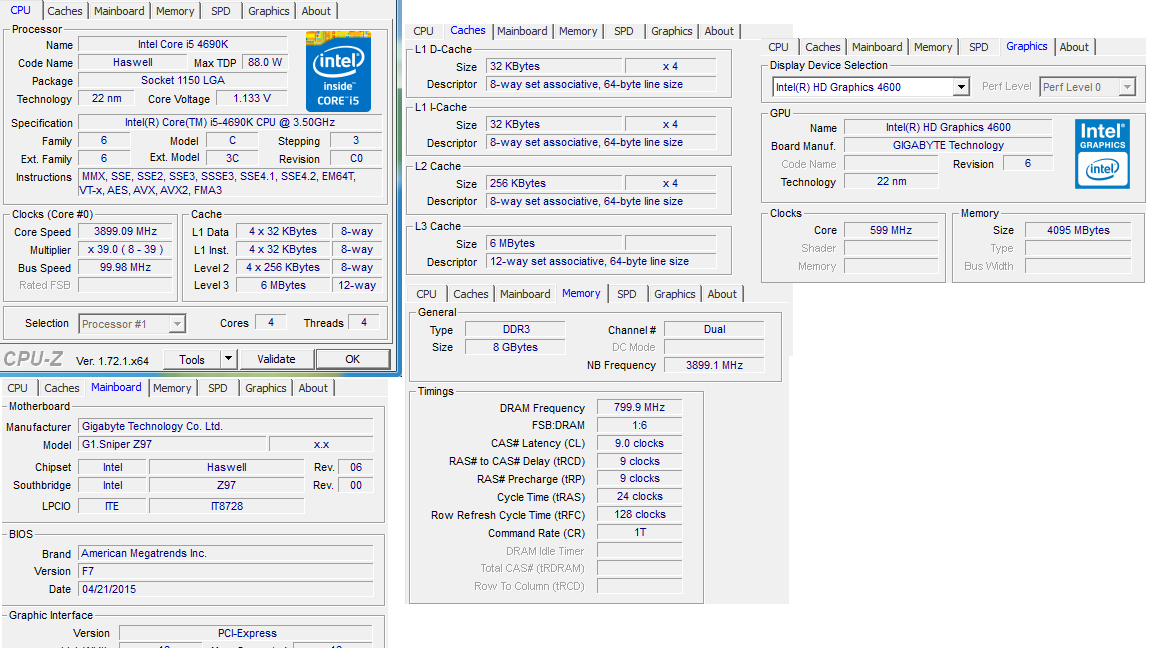Open the Graphics tab above the General memory group
Screen dimensions: 1152x648
tap(674, 294)
